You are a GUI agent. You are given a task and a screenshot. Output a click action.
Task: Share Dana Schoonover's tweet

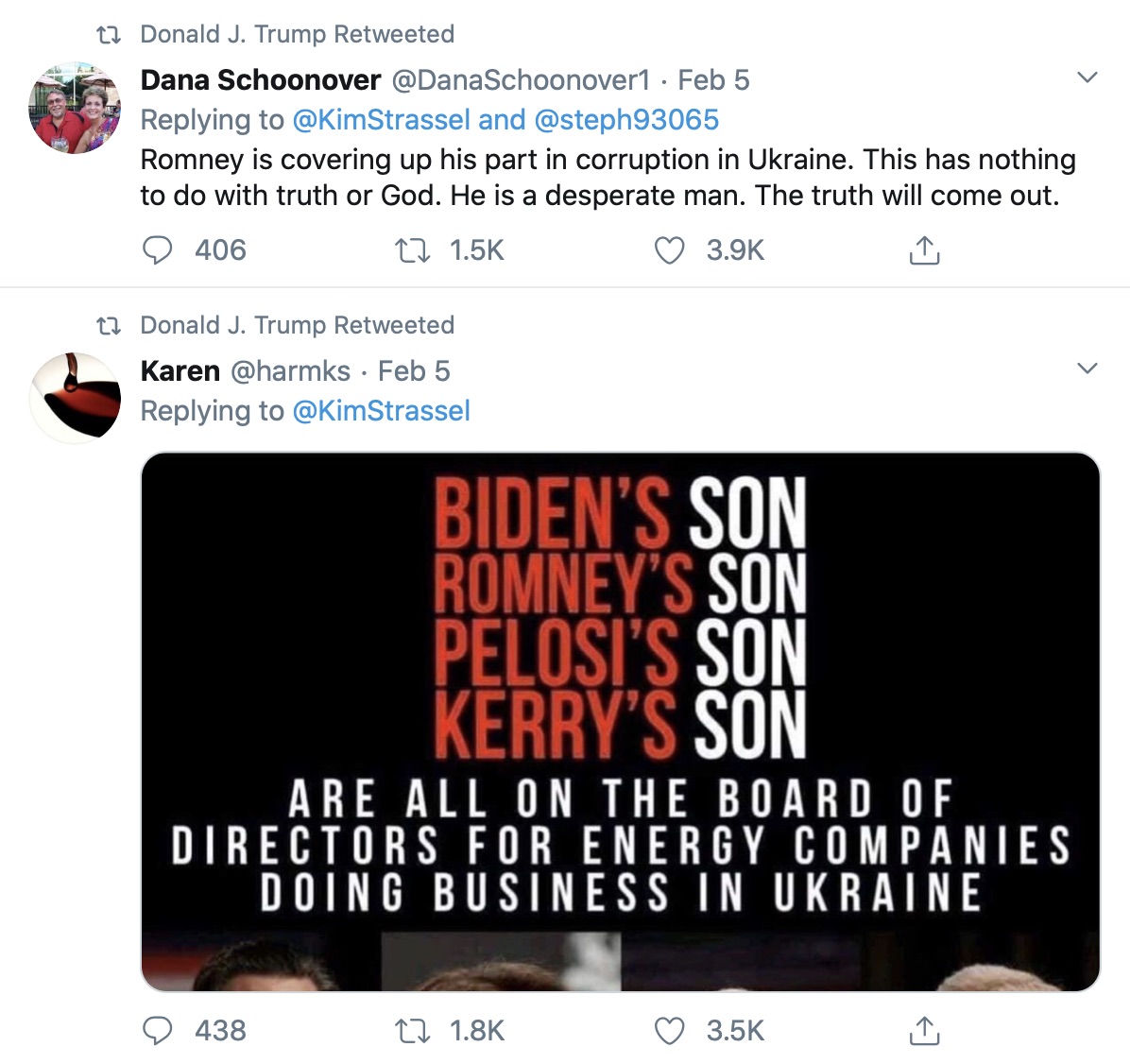click(x=924, y=250)
